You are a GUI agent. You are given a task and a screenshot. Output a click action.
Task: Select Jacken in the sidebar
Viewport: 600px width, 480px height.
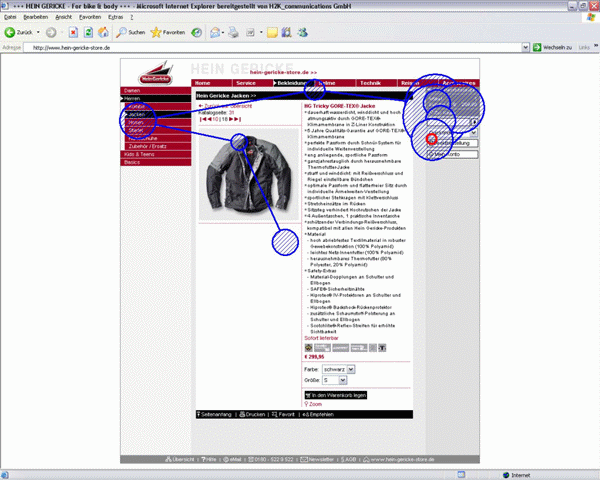(x=158, y=114)
